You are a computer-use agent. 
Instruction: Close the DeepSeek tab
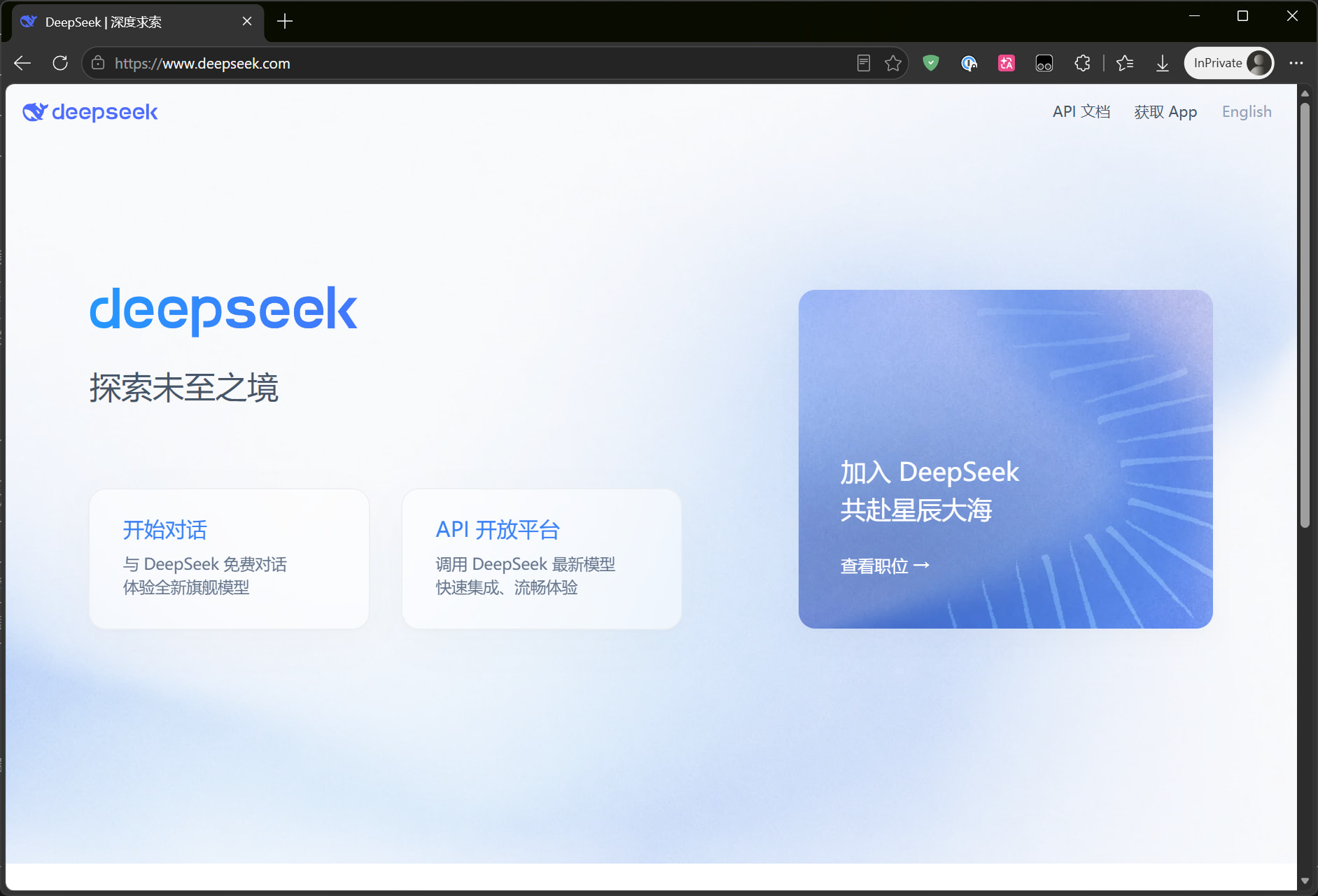[247, 22]
